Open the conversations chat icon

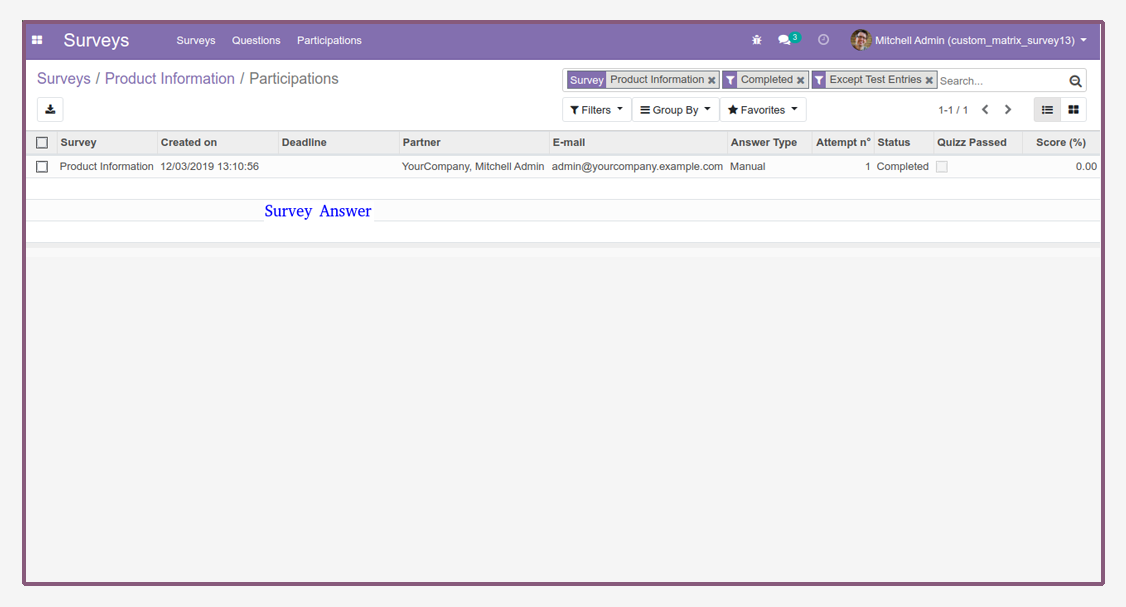[784, 40]
